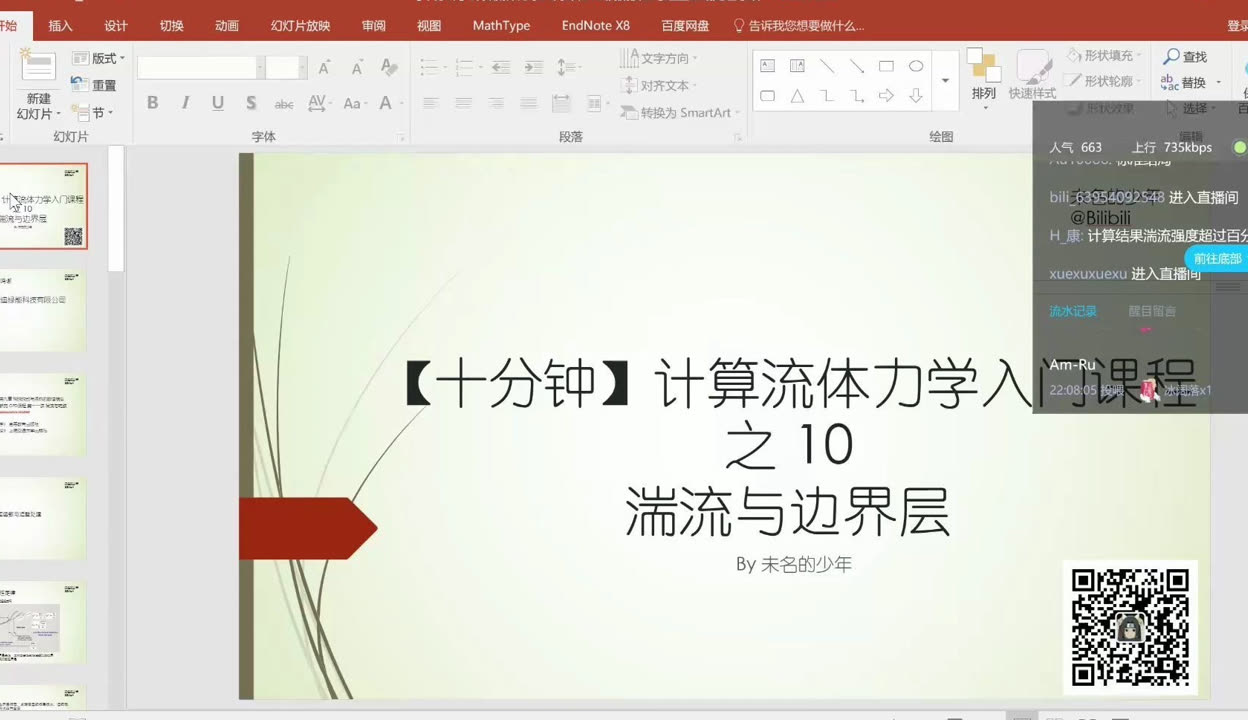Select the rectangle shape
Image resolution: width=1248 pixels, height=720 pixels.
(x=886, y=66)
